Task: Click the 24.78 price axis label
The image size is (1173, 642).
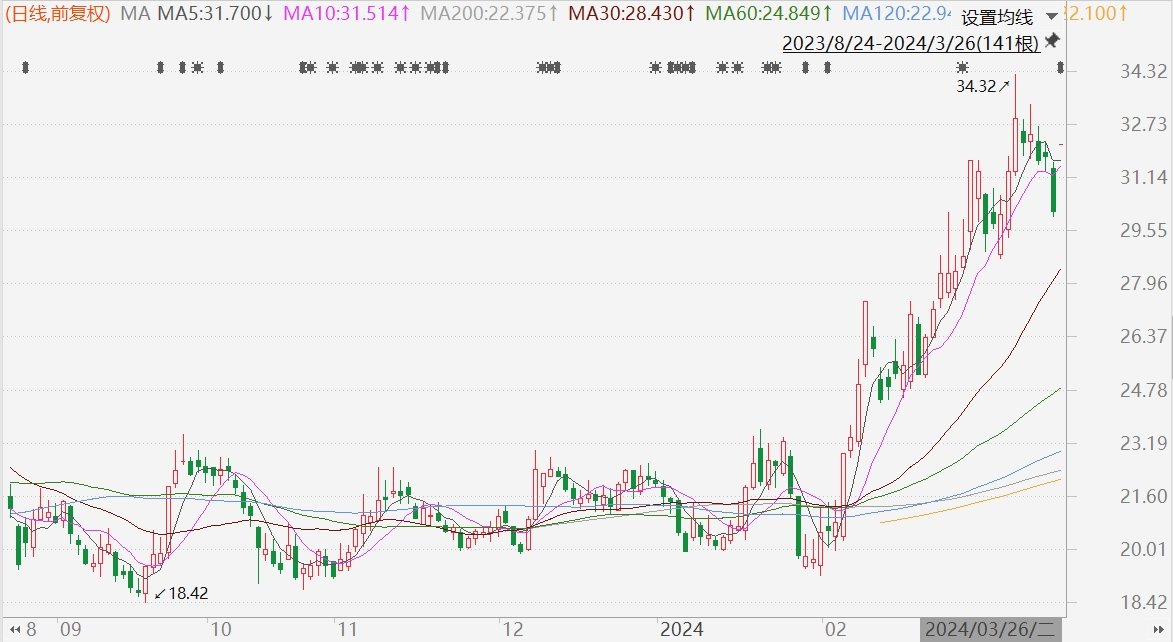Action: click(1143, 390)
